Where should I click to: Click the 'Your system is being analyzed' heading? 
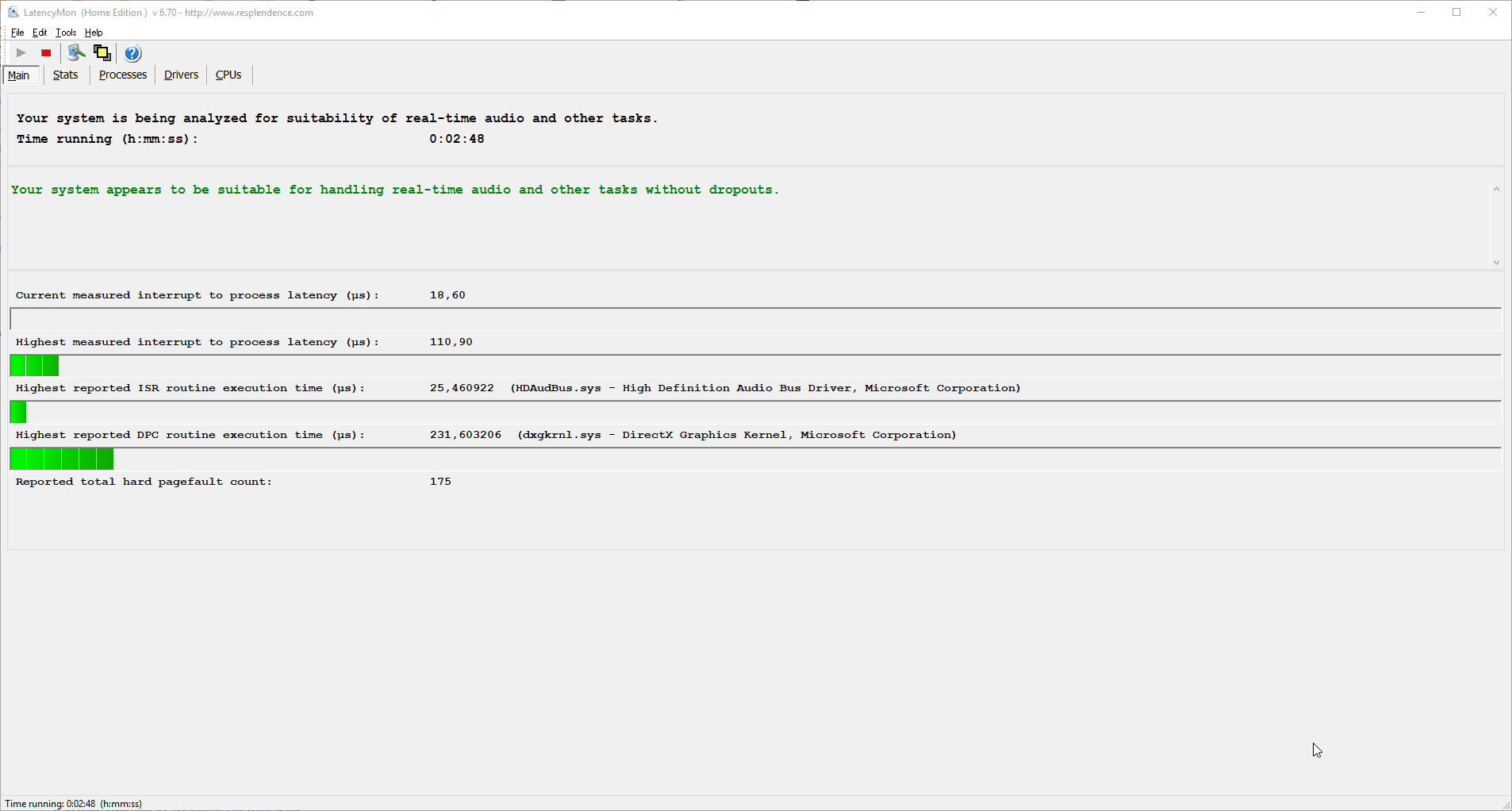pyautogui.click(x=337, y=118)
